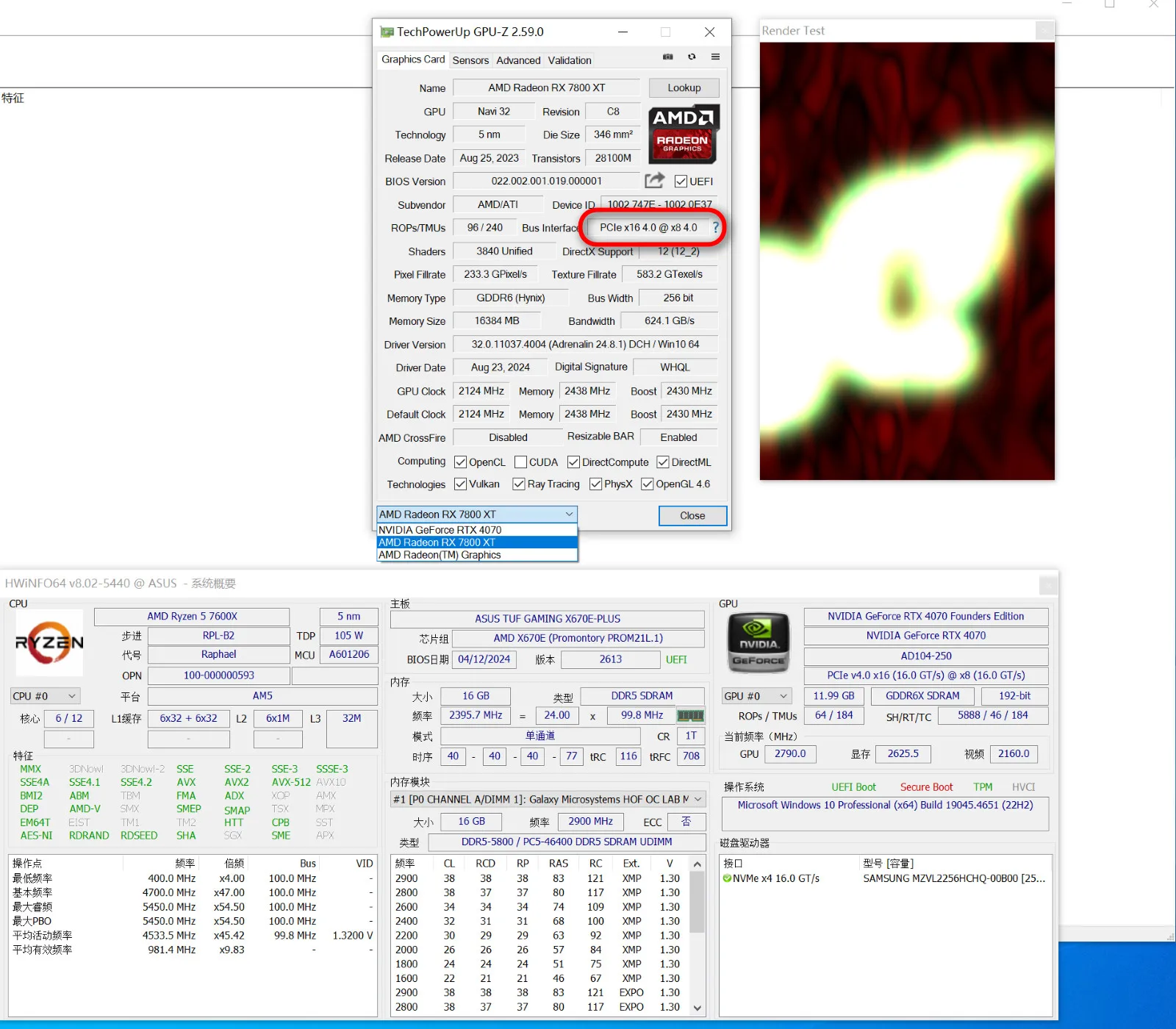Click the Bus Interface question mark icon
Image resolution: width=1176 pixels, height=1029 pixels.
(715, 228)
